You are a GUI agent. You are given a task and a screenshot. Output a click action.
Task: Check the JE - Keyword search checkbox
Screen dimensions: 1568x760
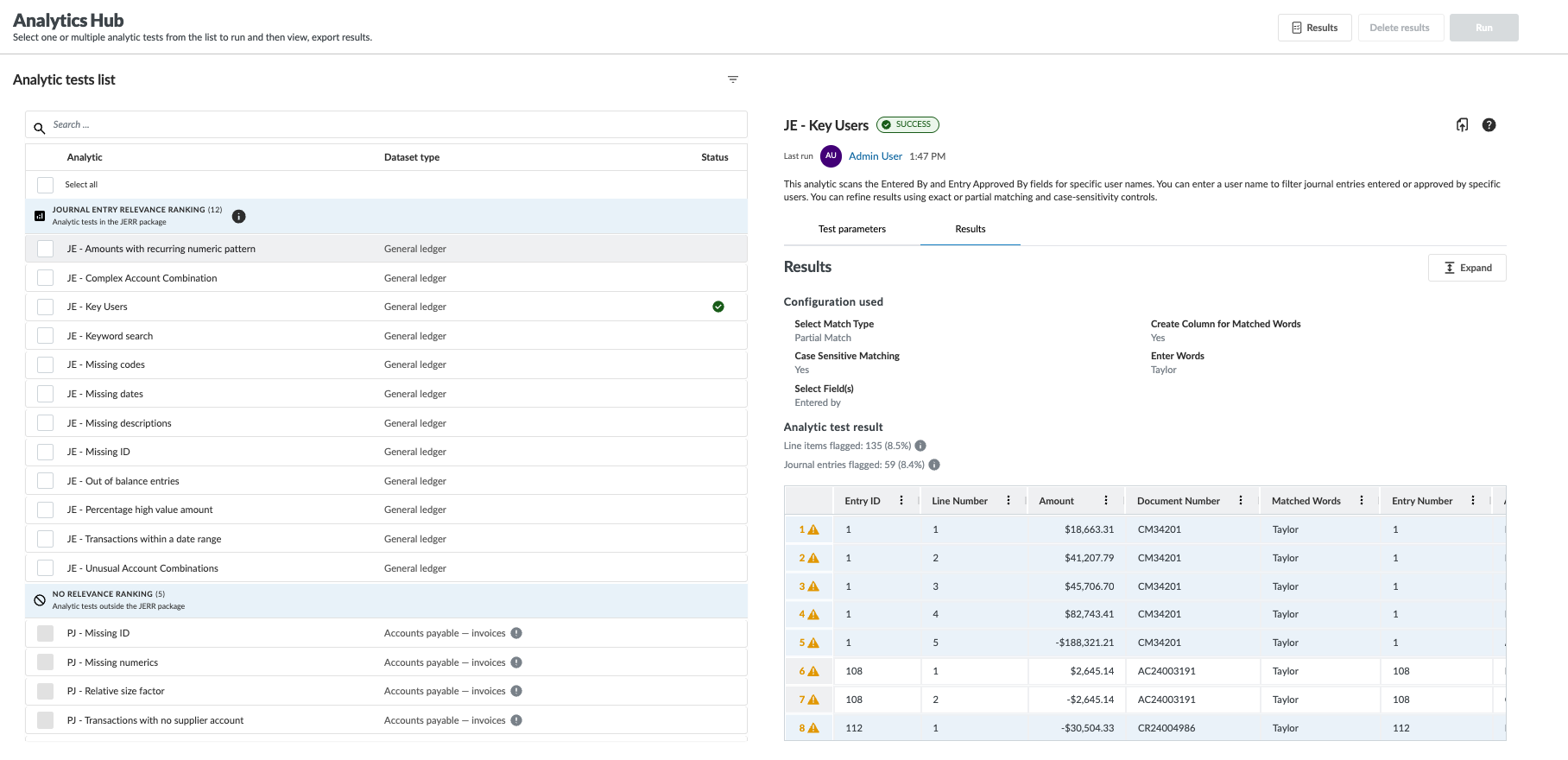pyautogui.click(x=46, y=336)
